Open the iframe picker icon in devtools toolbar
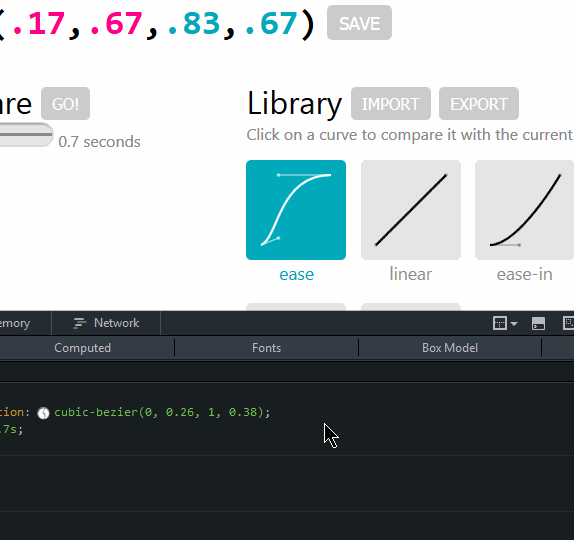This screenshot has height=540, width=574. (x=500, y=323)
